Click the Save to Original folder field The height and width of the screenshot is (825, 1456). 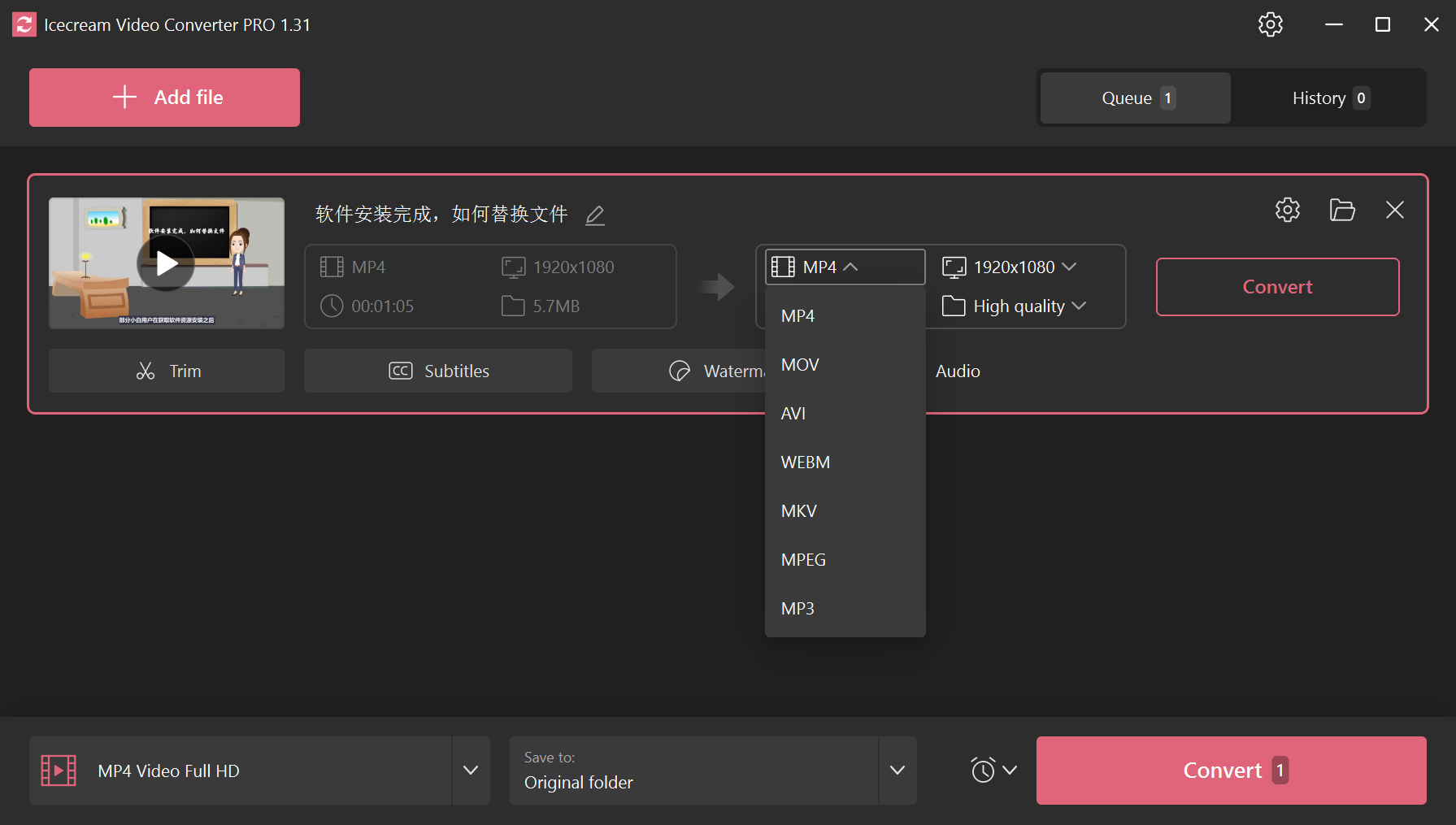pyautogui.click(x=693, y=771)
